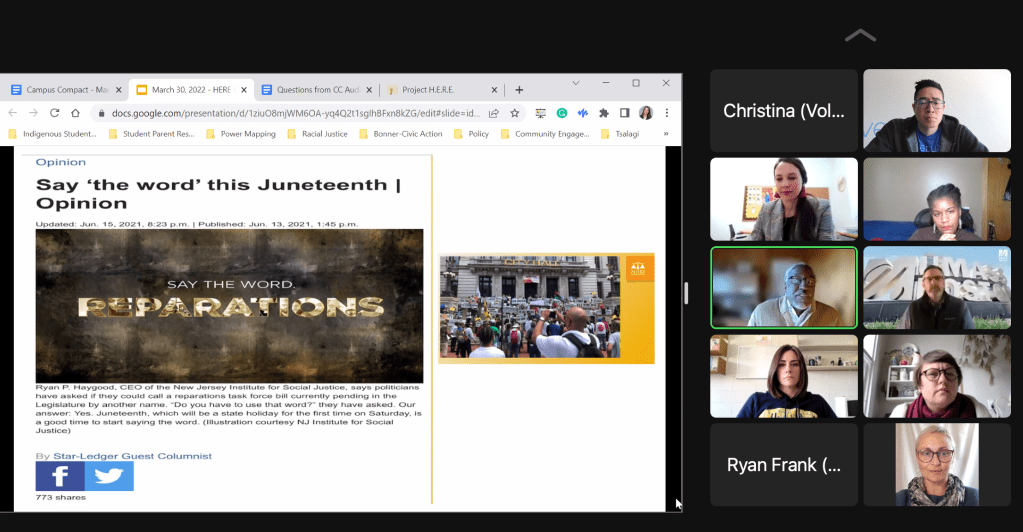
Task: Open the Star-Ledger Guest Columnist link
Action: point(132,456)
